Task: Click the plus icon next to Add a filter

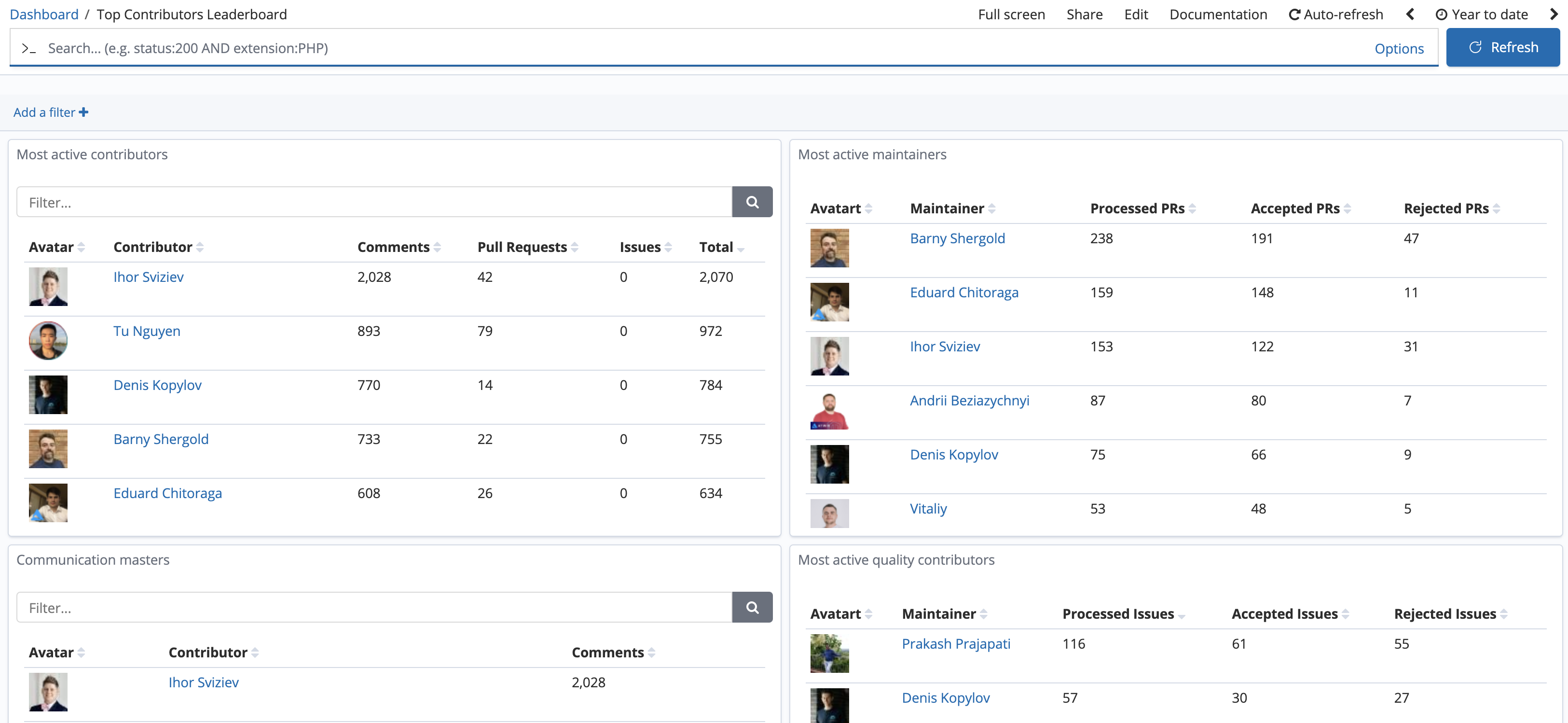Action: pos(83,111)
